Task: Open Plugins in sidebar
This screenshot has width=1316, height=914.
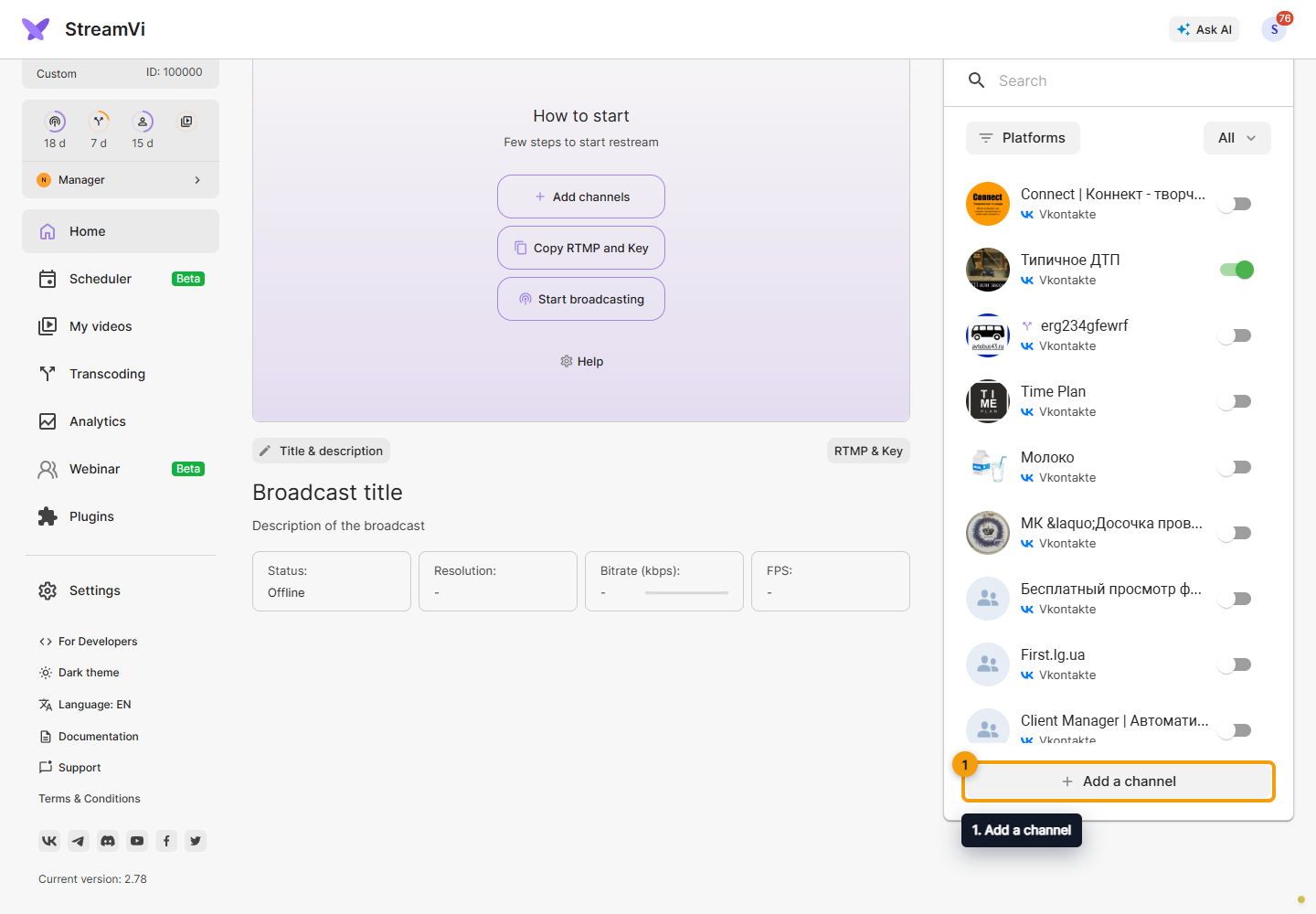Action: (121, 516)
